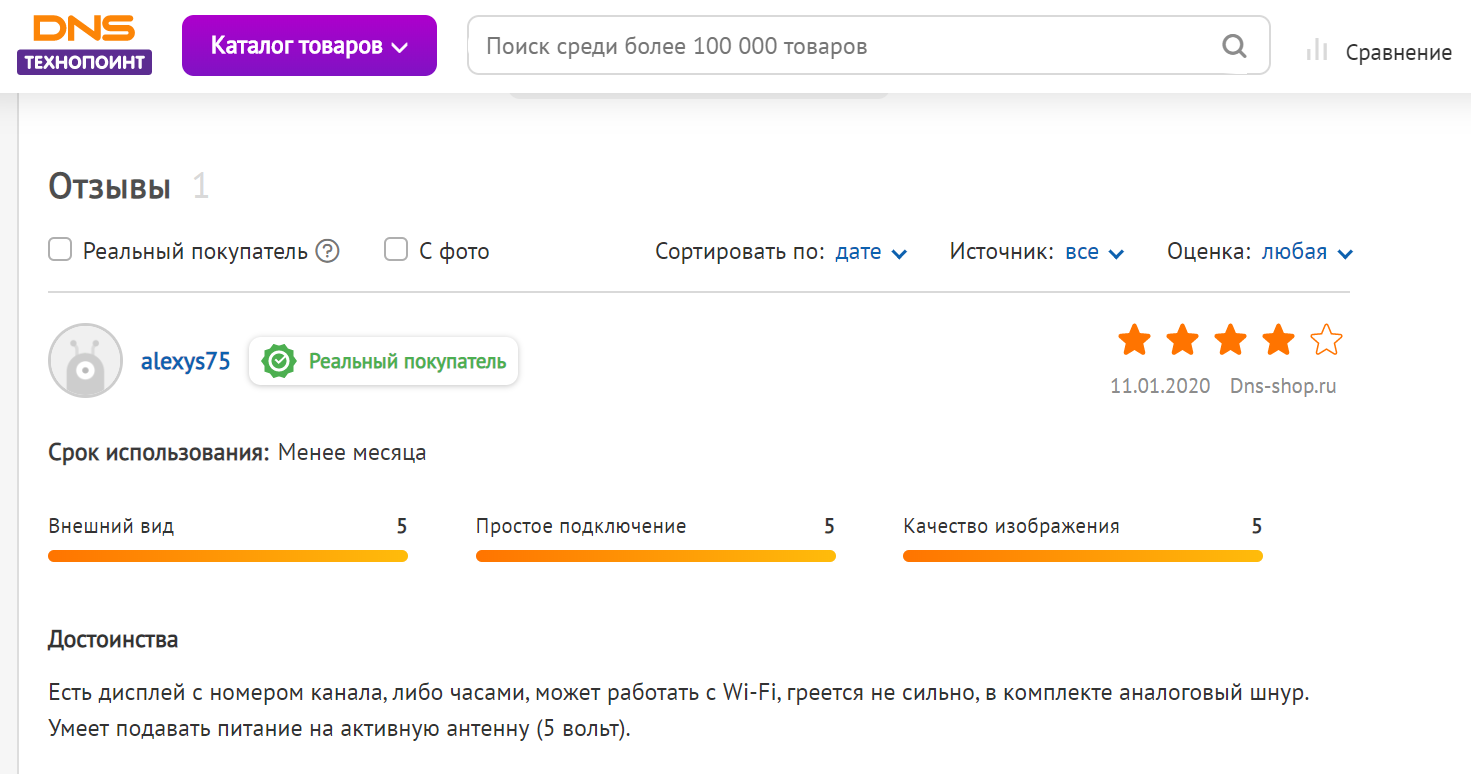Expand the Сортировать по дате dropdown

pos(871,252)
